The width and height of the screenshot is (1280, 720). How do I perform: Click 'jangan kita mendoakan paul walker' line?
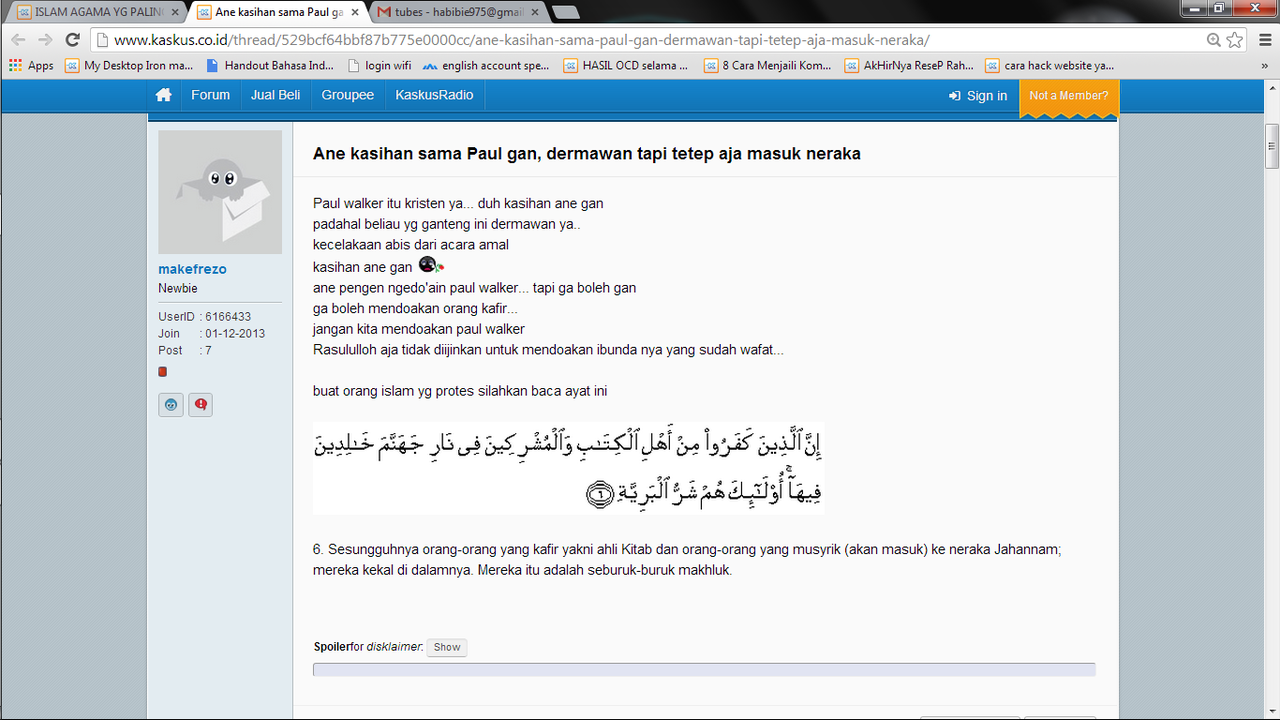click(419, 329)
